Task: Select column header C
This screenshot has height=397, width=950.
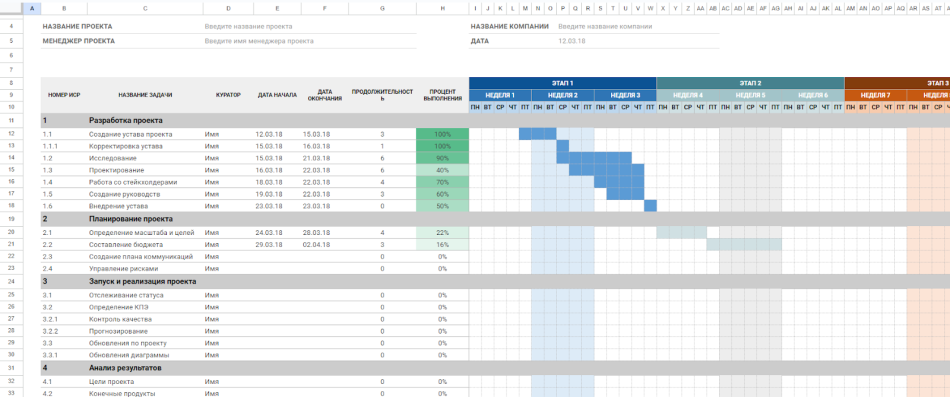Action: coord(145,8)
